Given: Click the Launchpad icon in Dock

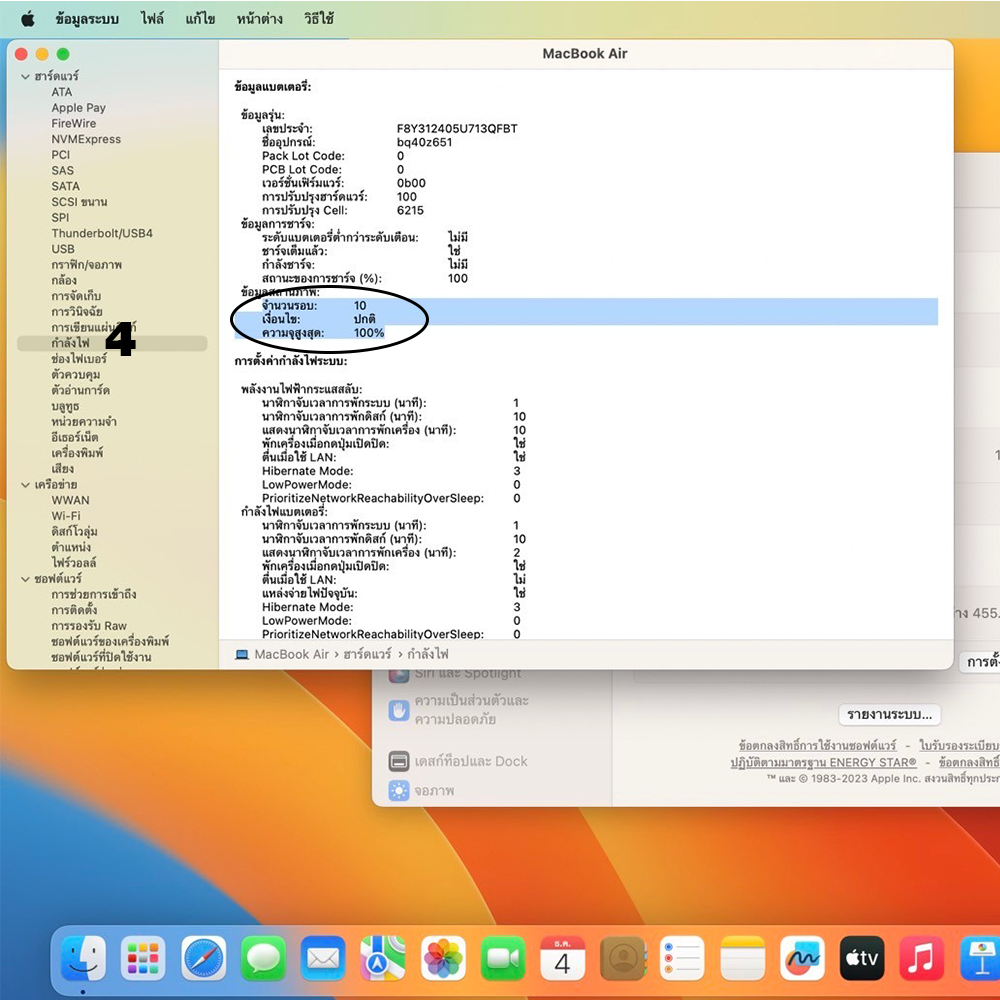Looking at the screenshot, I should point(143,959).
